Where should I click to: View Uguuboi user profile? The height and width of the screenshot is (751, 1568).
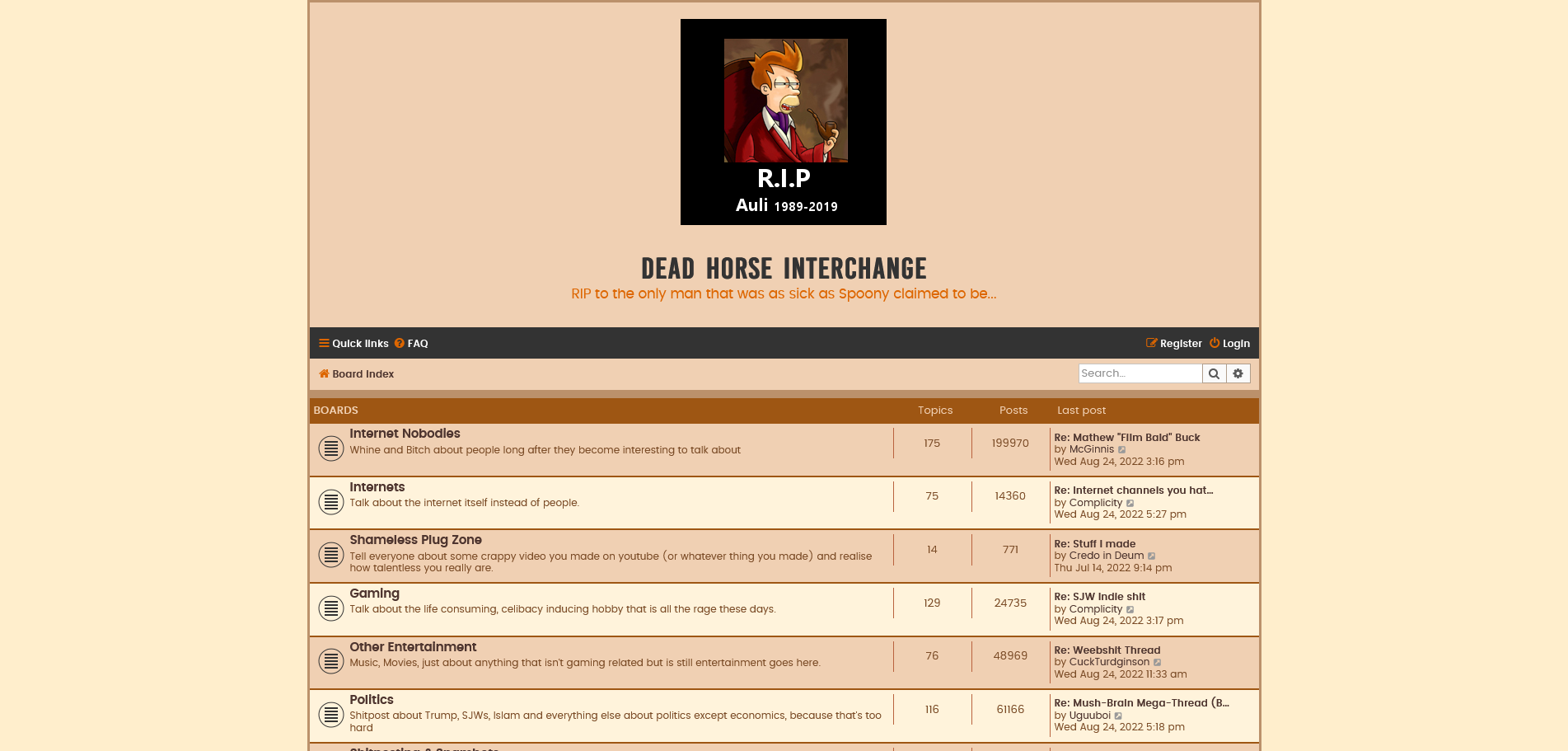point(1090,716)
